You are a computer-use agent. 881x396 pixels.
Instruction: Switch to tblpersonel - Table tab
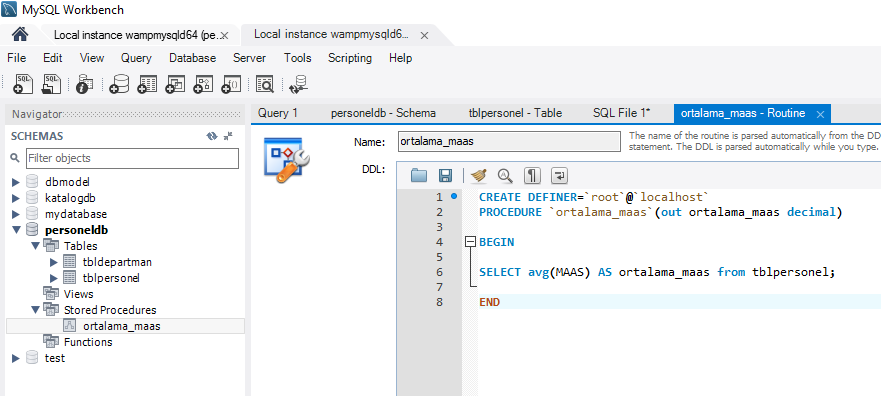coord(515,113)
